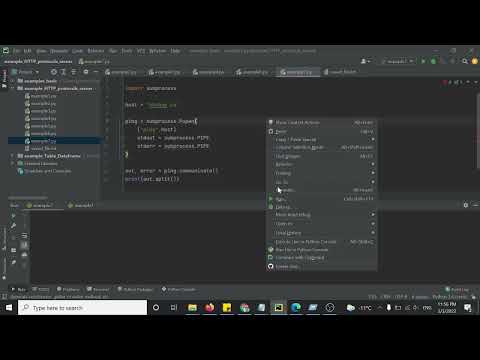
Task: Click the Windows search box
Action: pyautogui.click(x=83, y=307)
